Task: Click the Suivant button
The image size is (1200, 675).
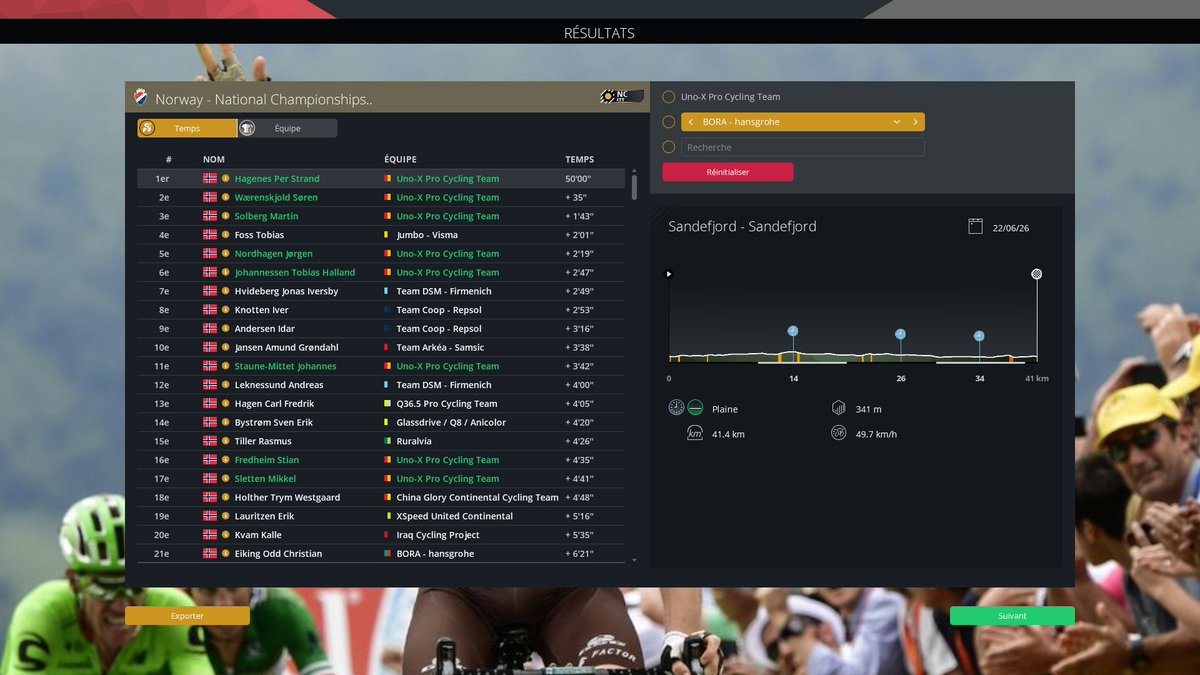Action: tap(1012, 616)
